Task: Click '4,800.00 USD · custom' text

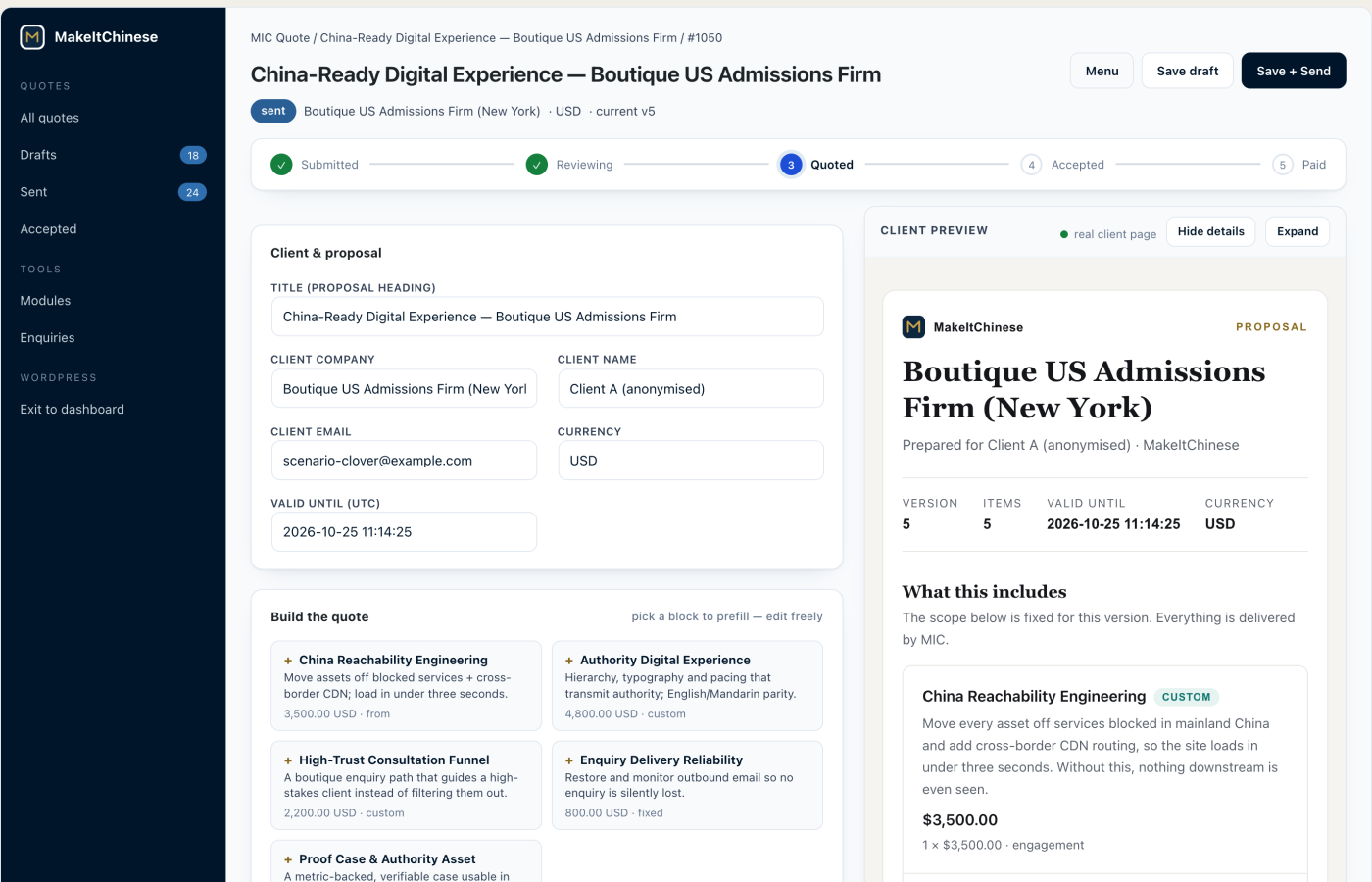Action: 625,714
